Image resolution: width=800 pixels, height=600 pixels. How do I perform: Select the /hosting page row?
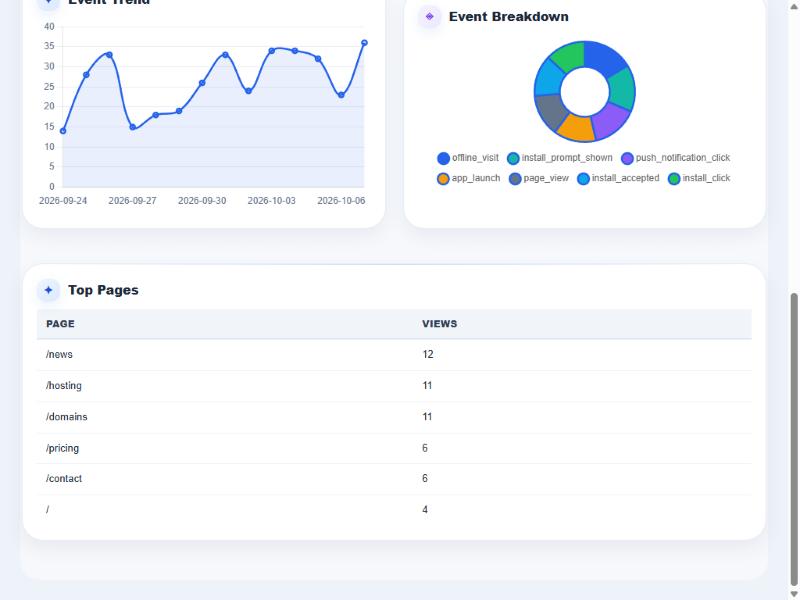pos(394,386)
